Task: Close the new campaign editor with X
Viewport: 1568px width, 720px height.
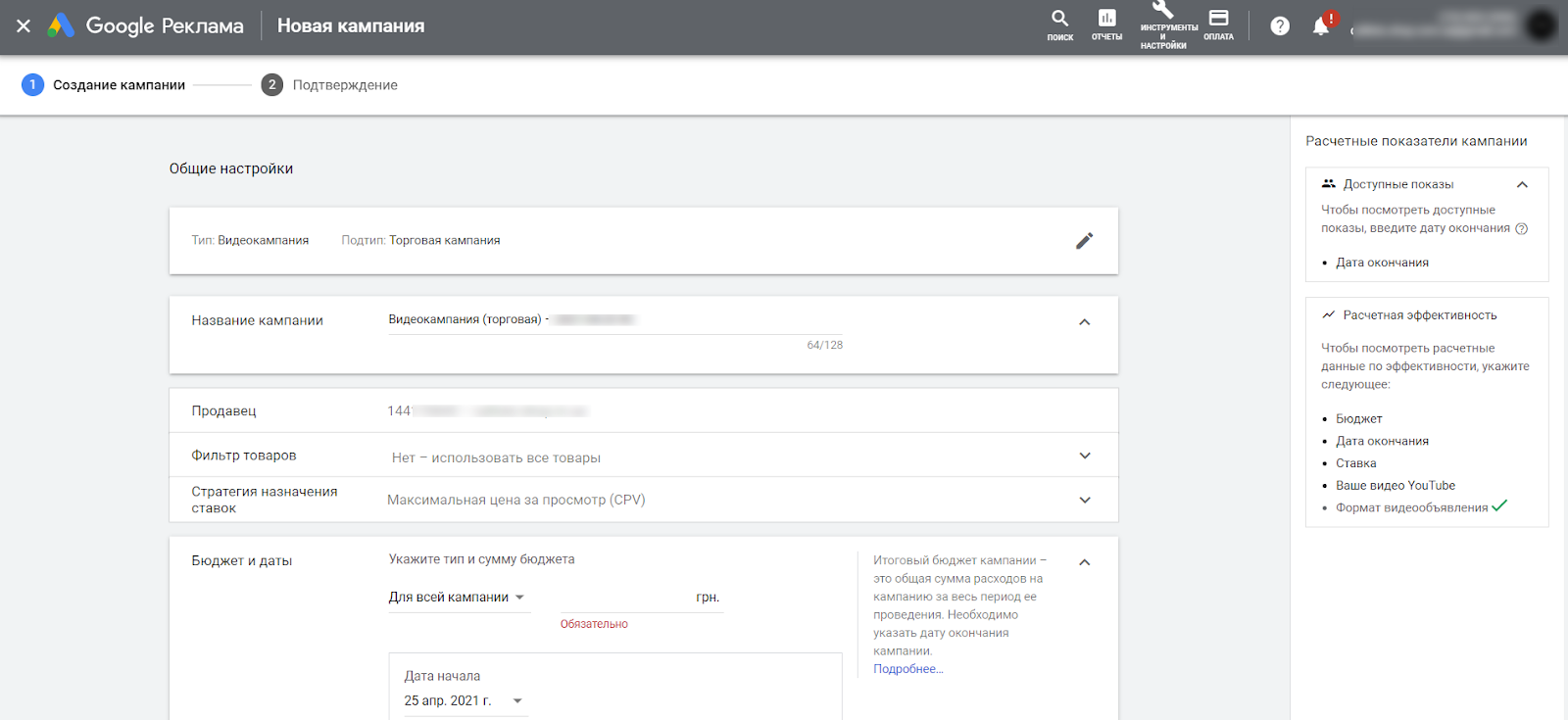Action: click(x=24, y=26)
